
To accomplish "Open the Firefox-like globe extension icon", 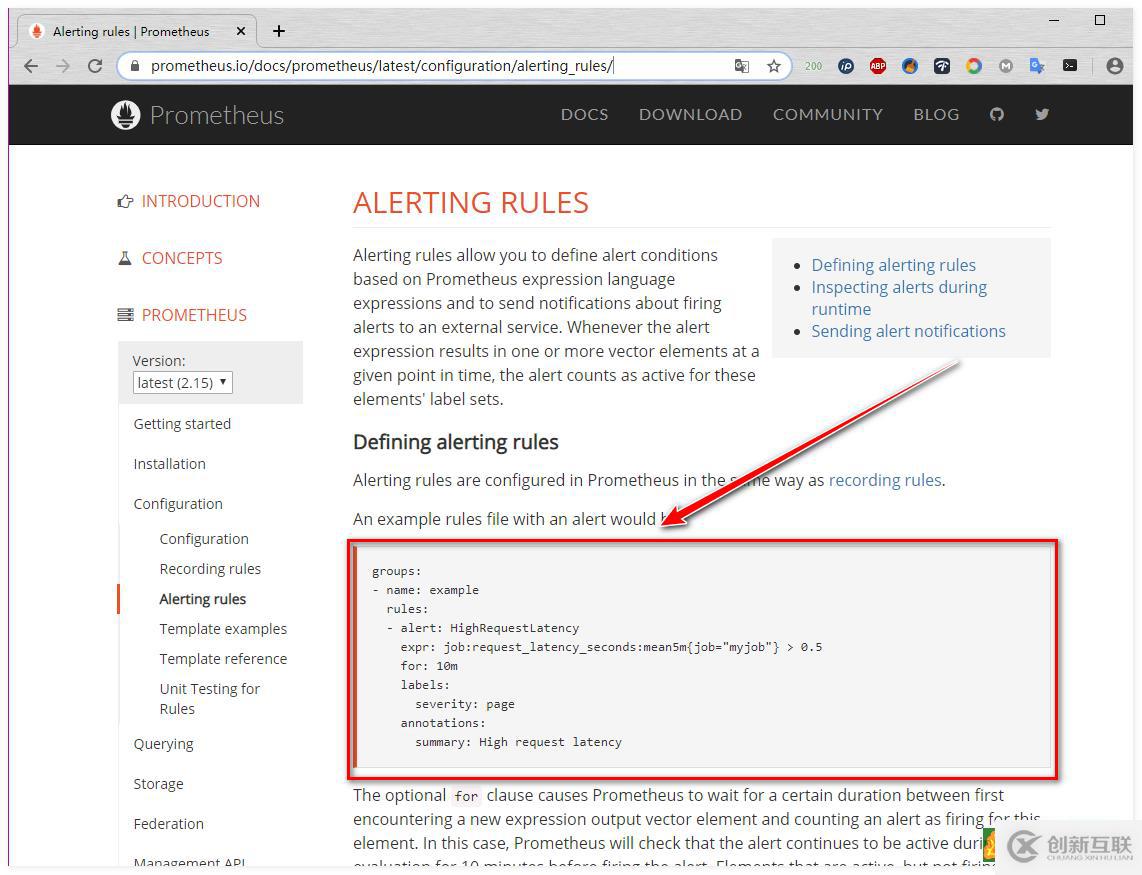I will [910, 66].
